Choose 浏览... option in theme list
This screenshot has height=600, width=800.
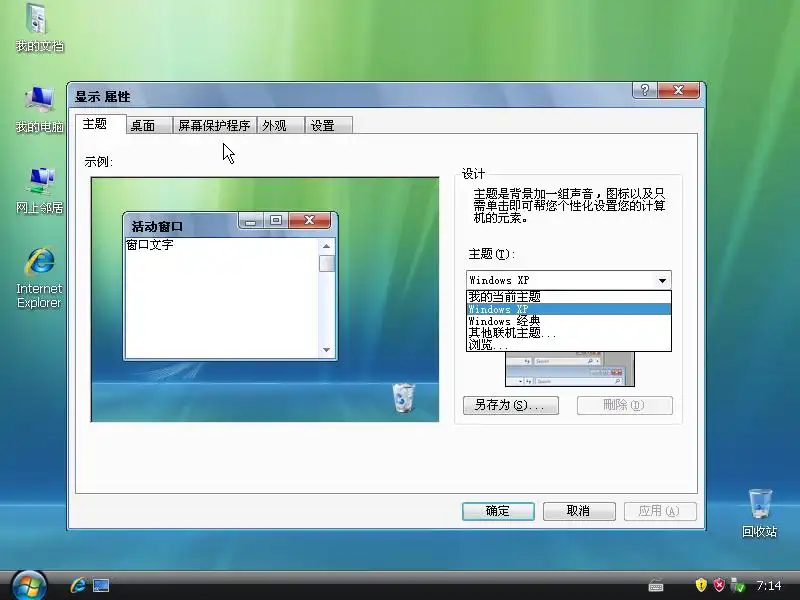(x=568, y=345)
